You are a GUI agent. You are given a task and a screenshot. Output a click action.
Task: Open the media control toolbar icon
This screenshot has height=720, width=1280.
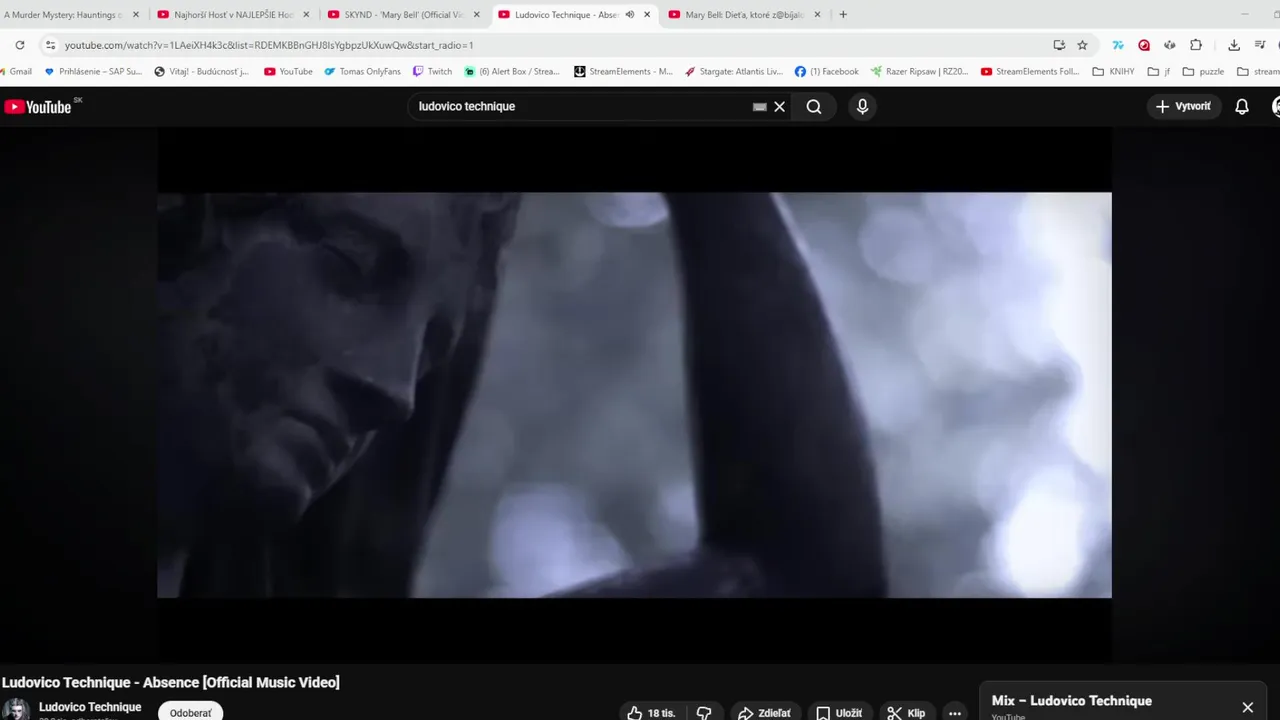(1260, 45)
